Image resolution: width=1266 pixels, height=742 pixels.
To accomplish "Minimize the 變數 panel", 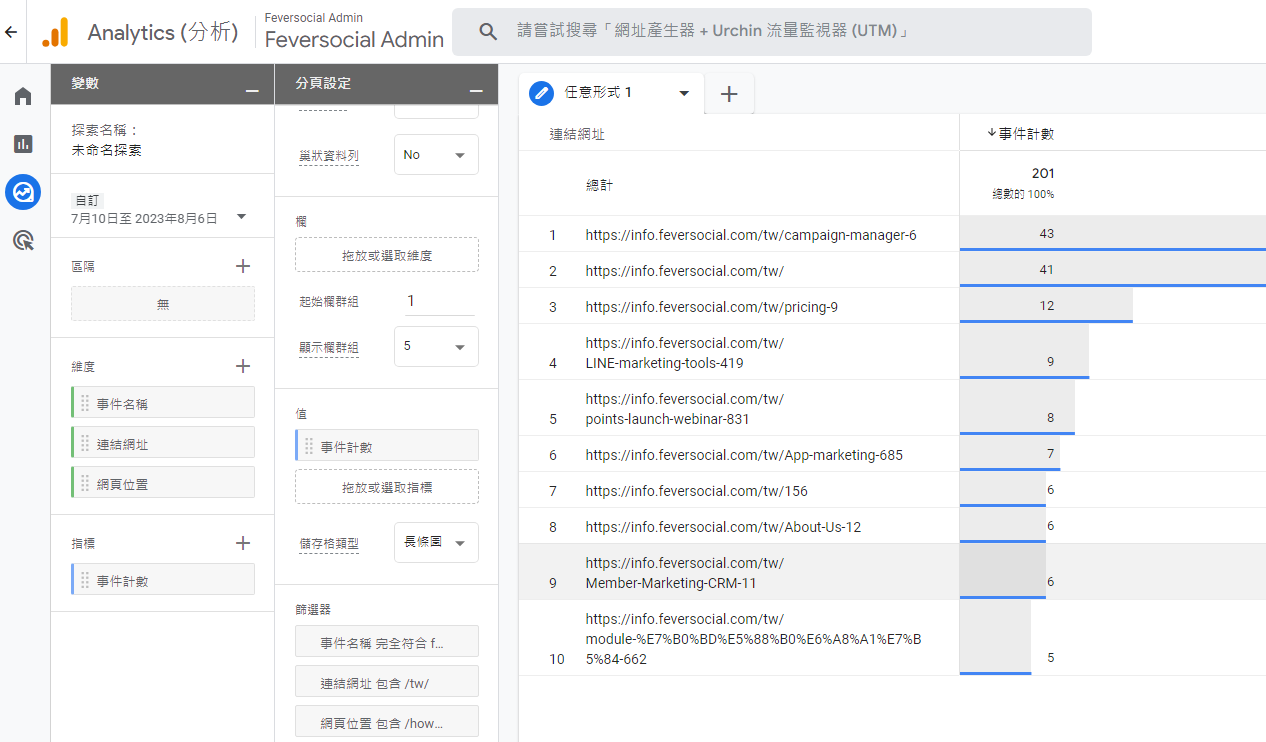I will (252, 91).
